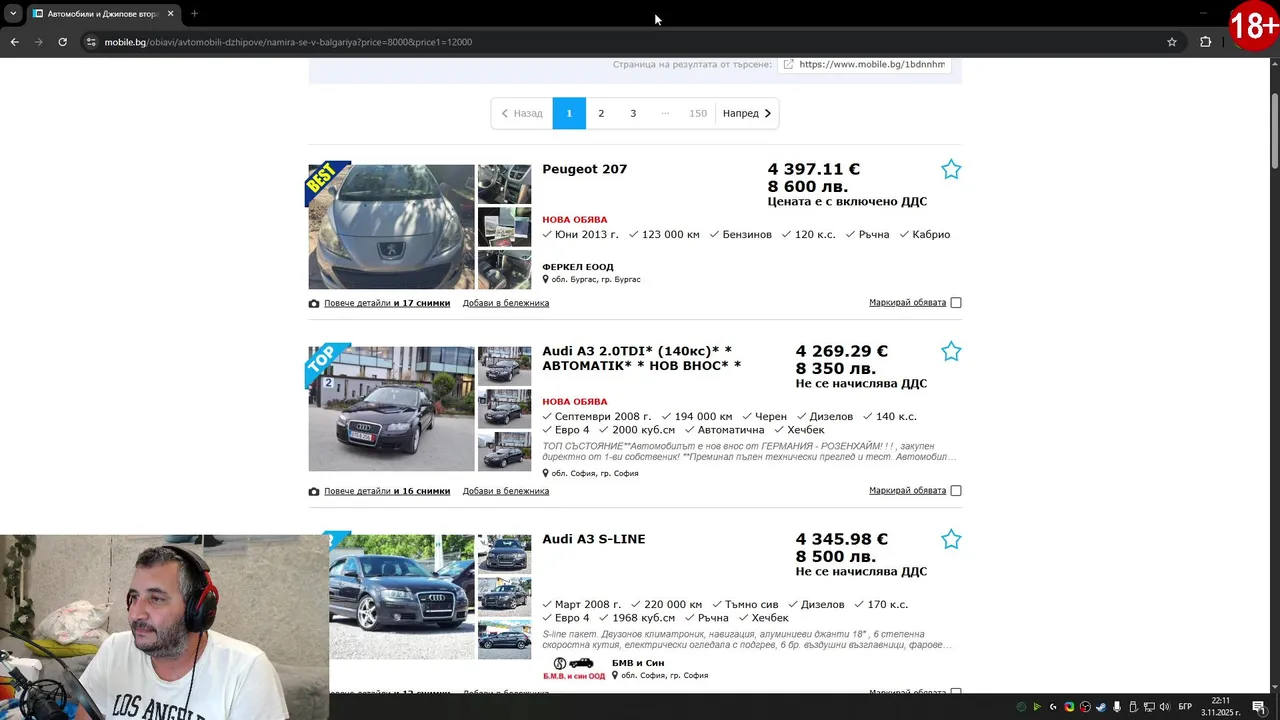Open Audi A3 2.0TDI main photo

[x=392, y=409]
